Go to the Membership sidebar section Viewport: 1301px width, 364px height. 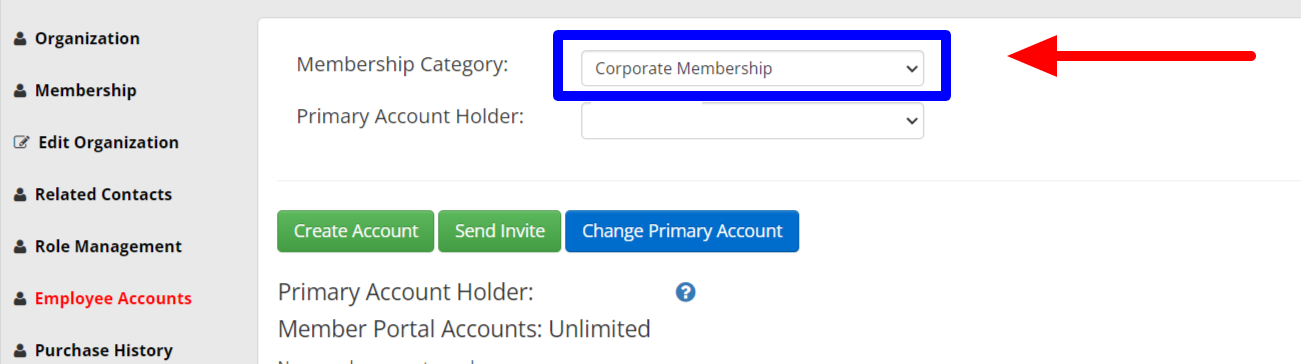(85, 91)
